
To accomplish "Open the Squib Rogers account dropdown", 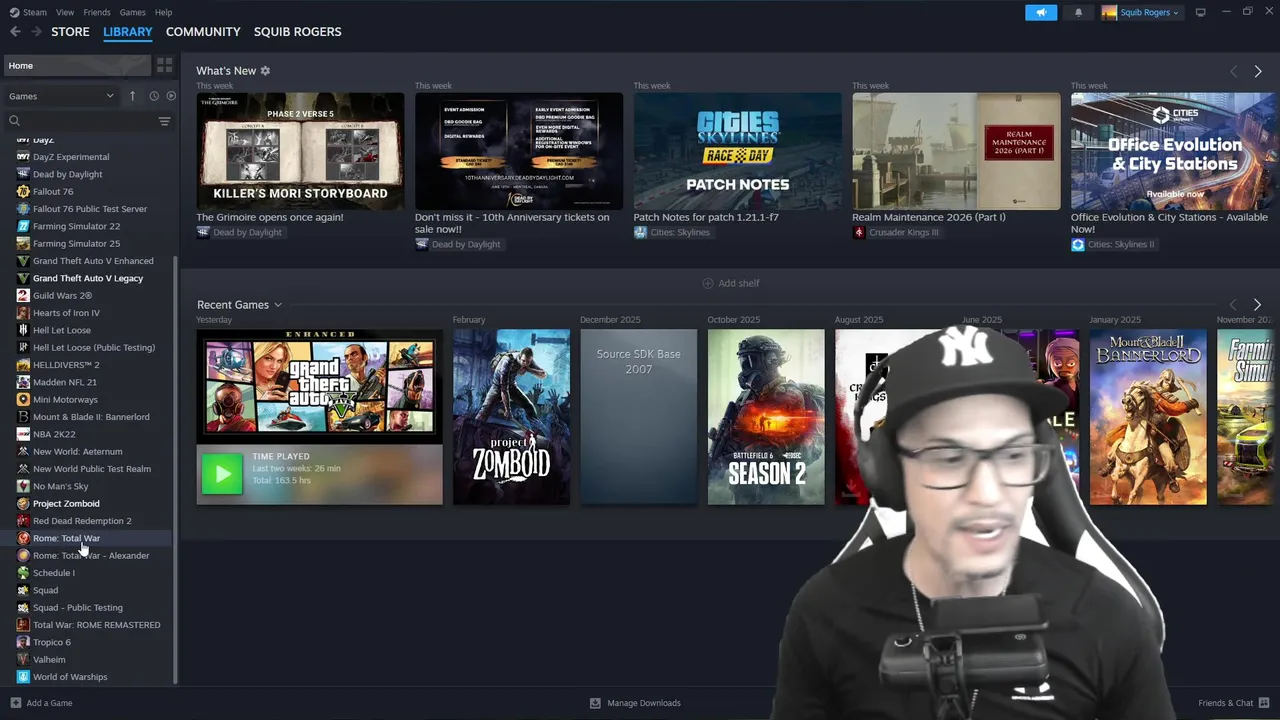I will point(1140,12).
